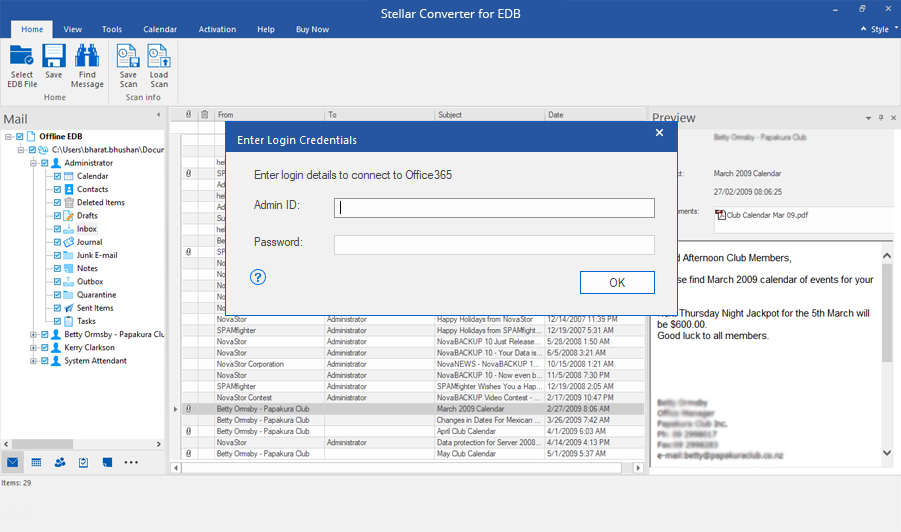Sort messages by the Date column
Viewport: 901px width, 532px height.
pos(594,114)
